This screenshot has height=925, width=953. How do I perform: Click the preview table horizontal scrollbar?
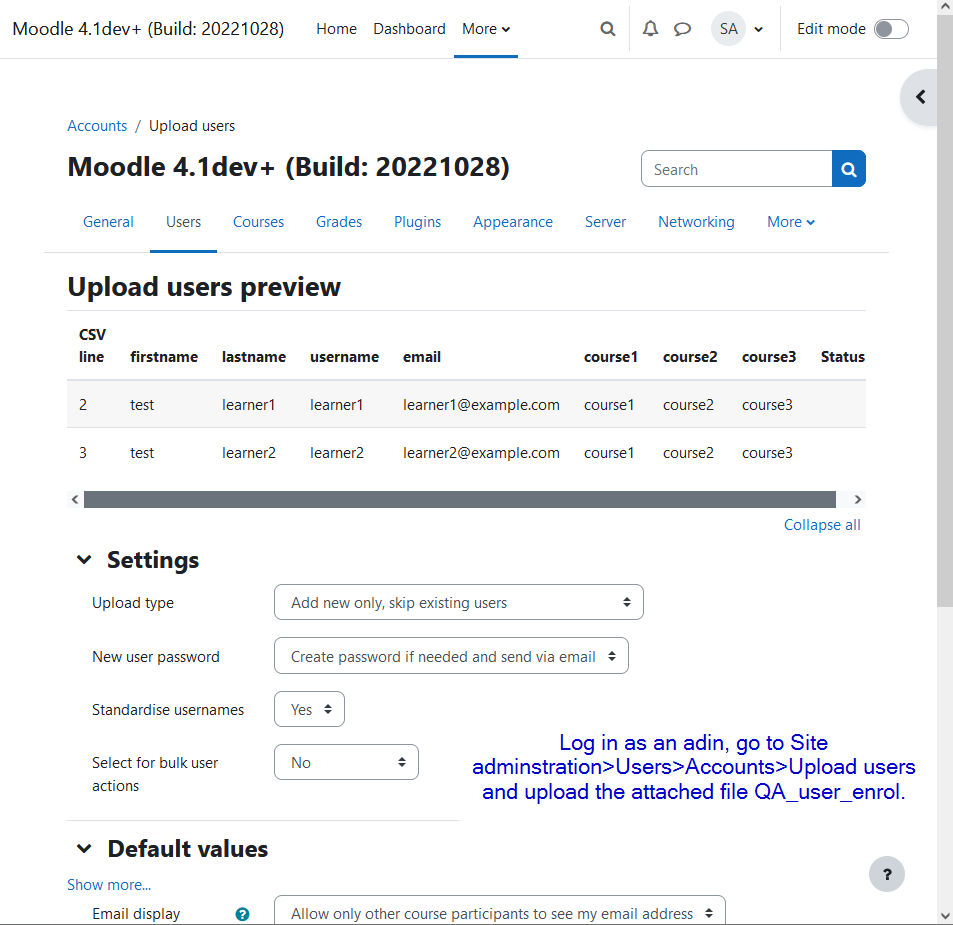tap(459, 500)
